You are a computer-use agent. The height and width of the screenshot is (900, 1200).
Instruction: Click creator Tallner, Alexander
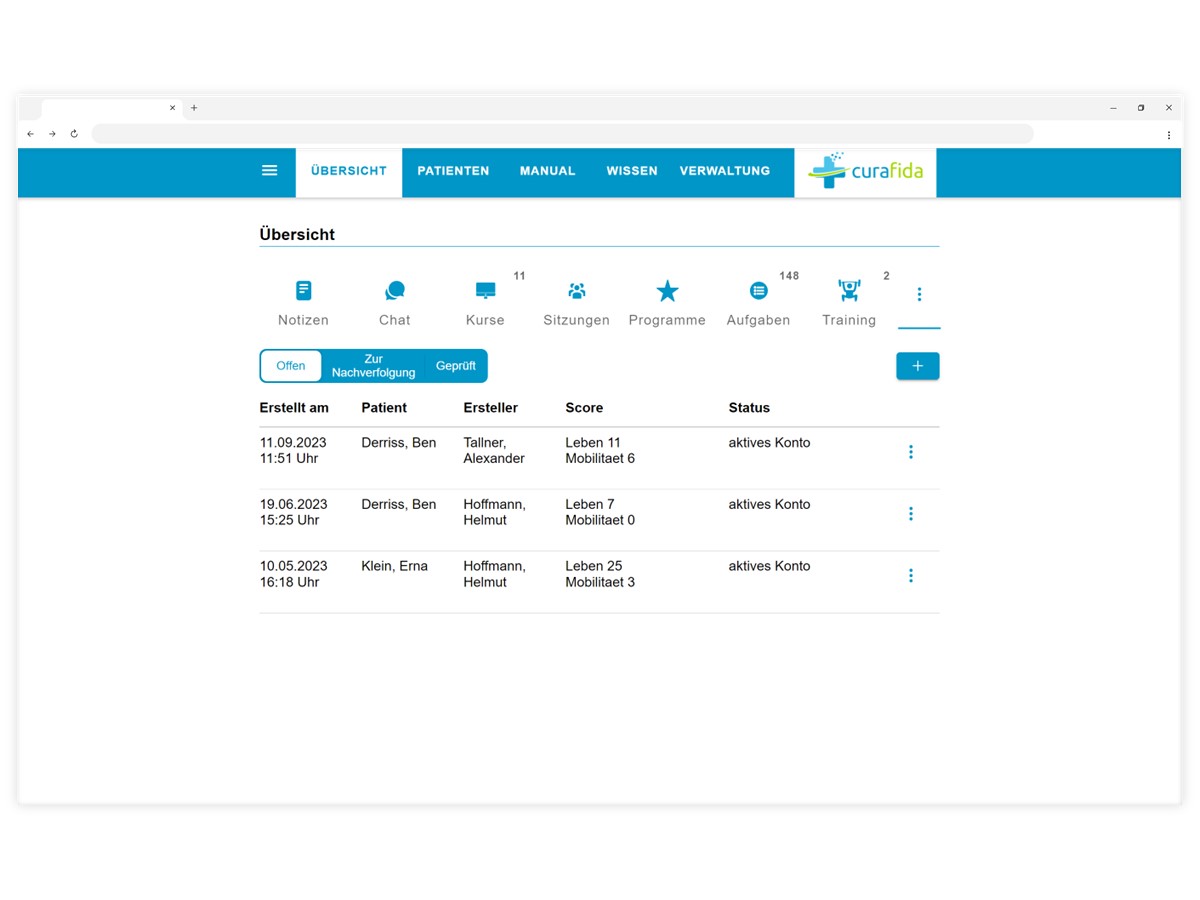[x=494, y=451]
